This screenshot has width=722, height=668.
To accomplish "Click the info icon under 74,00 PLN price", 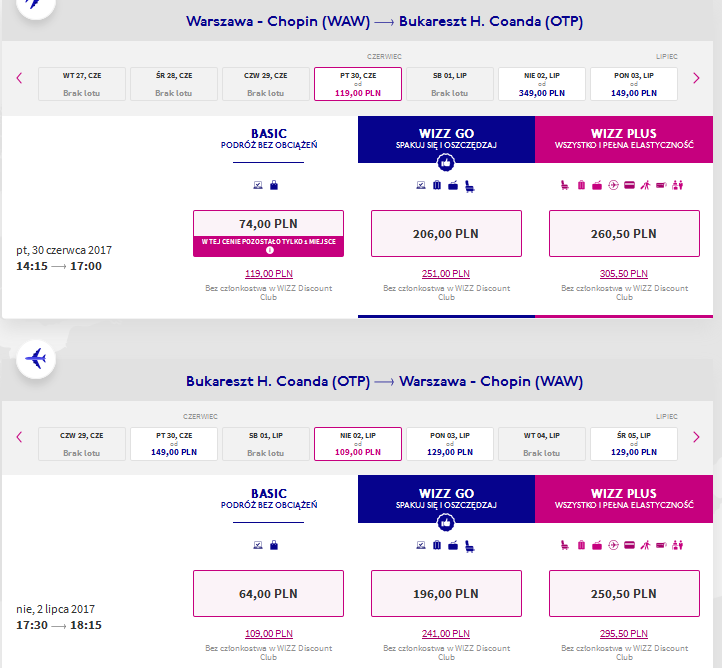I will click(270, 250).
